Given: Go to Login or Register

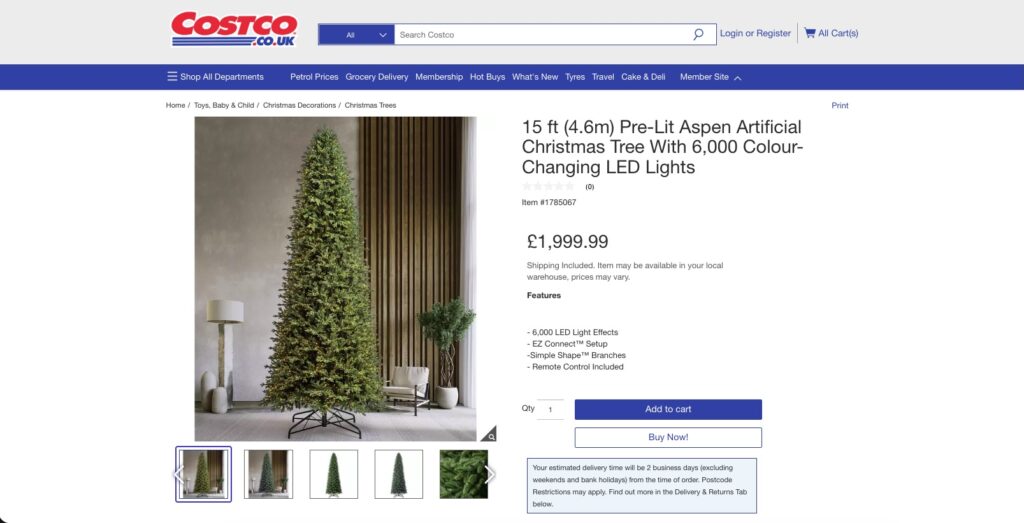Looking at the screenshot, I should point(755,33).
